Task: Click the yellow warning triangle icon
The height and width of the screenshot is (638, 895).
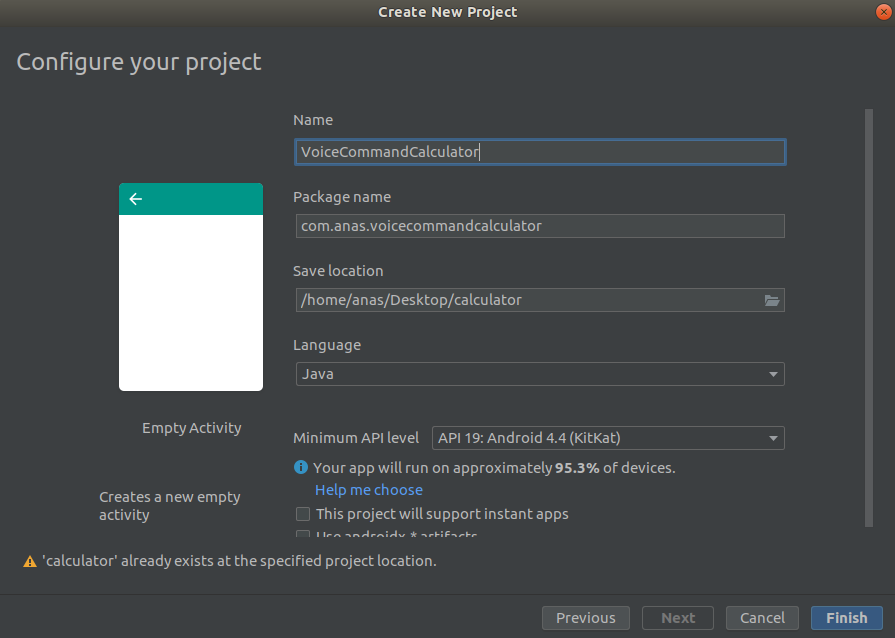Action: [30, 562]
